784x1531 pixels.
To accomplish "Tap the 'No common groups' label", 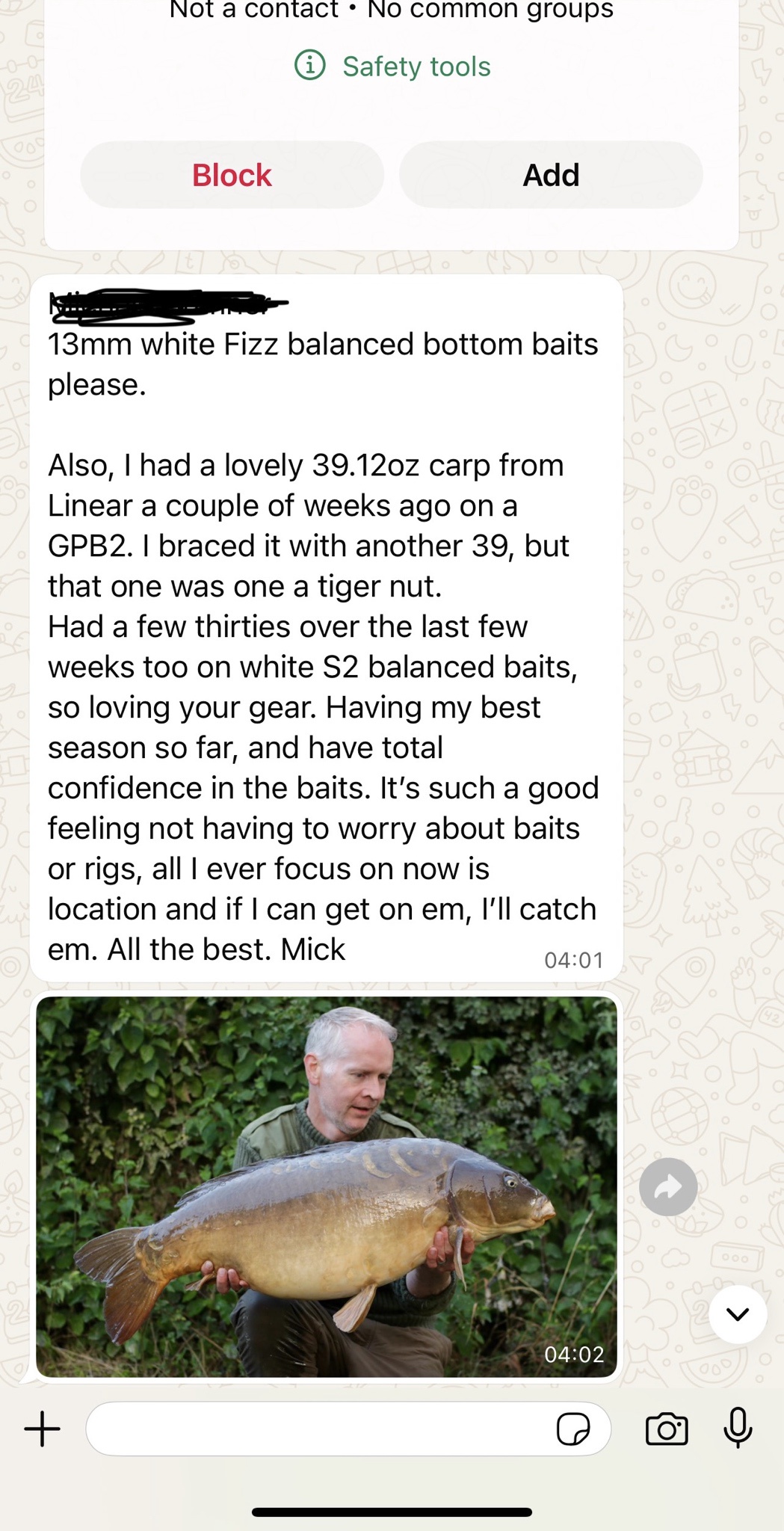I will (x=490, y=10).
